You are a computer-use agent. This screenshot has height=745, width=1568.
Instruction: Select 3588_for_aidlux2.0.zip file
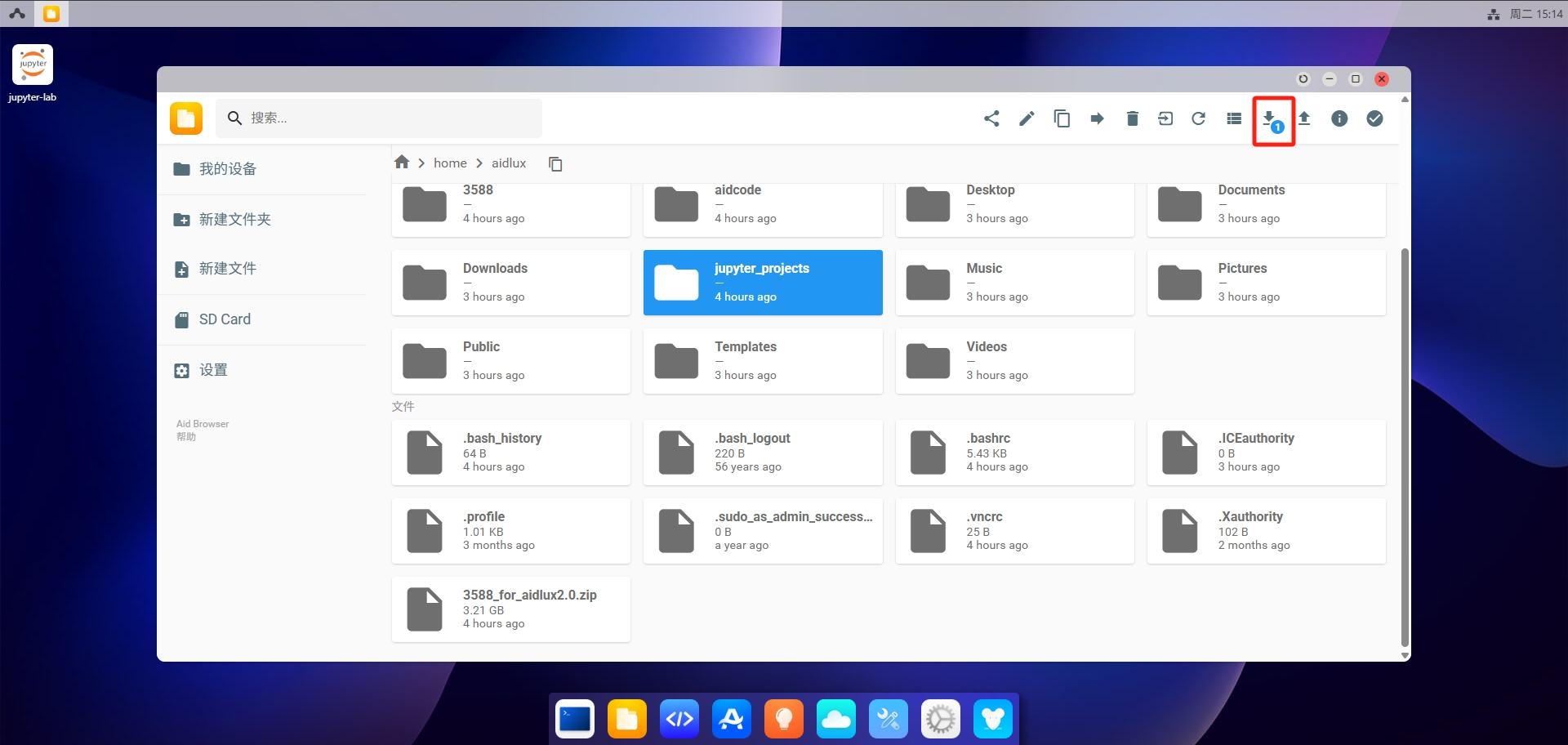[x=511, y=609]
